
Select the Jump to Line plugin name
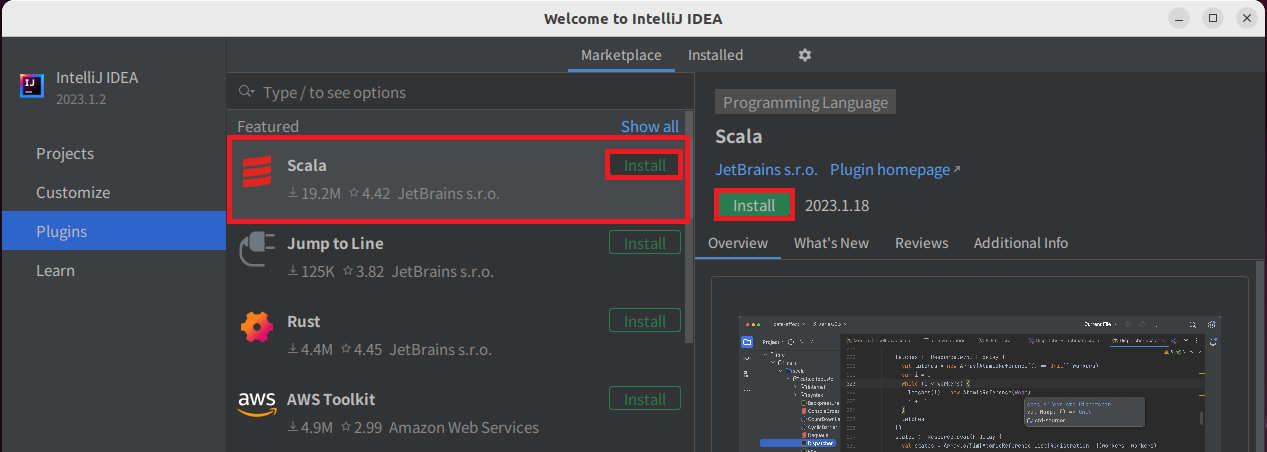tap(335, 243)
